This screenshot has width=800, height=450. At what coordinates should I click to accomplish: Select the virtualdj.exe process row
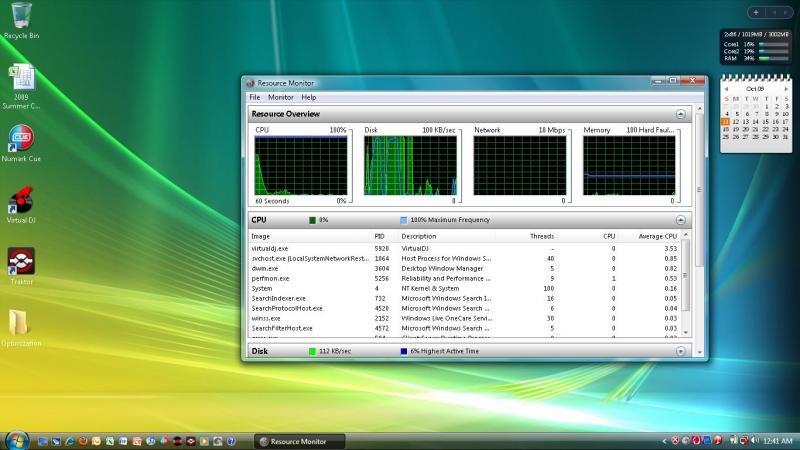(x=464, y=248)
